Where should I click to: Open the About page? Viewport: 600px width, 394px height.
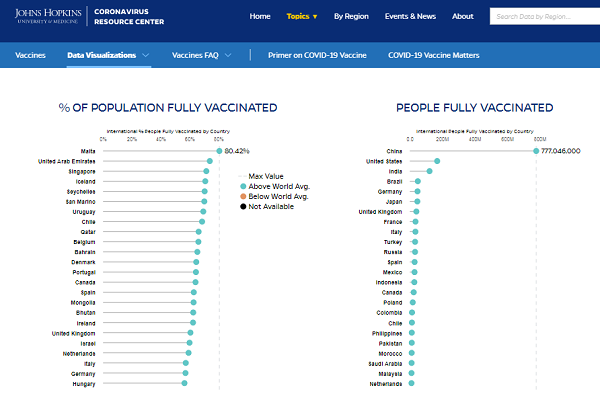463,16
